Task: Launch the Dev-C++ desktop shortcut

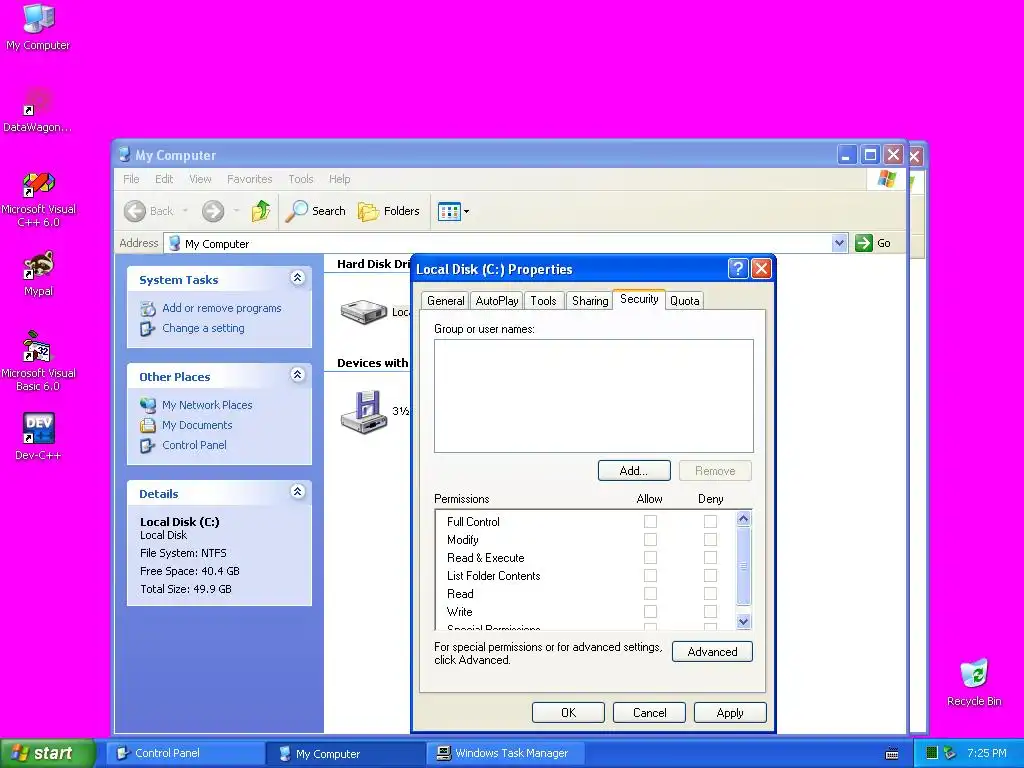Action: pos(38,436)
